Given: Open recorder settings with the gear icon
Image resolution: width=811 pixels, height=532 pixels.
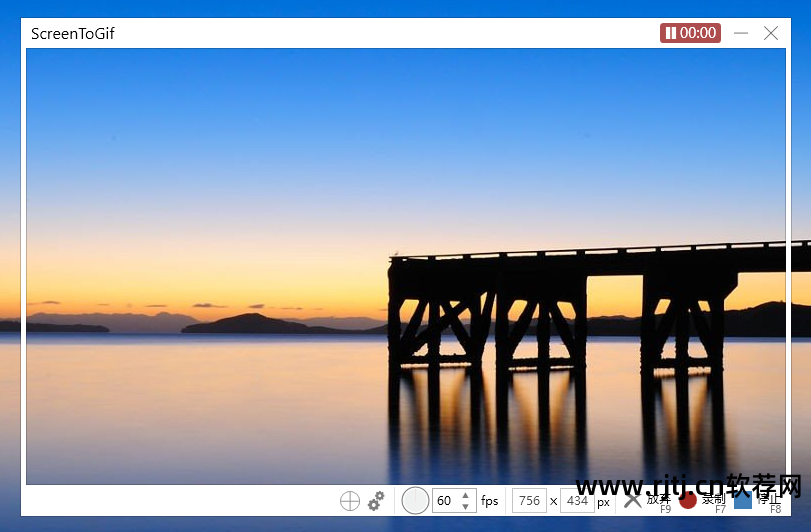Looking at the screenshot, I should [x=376, y=501].
